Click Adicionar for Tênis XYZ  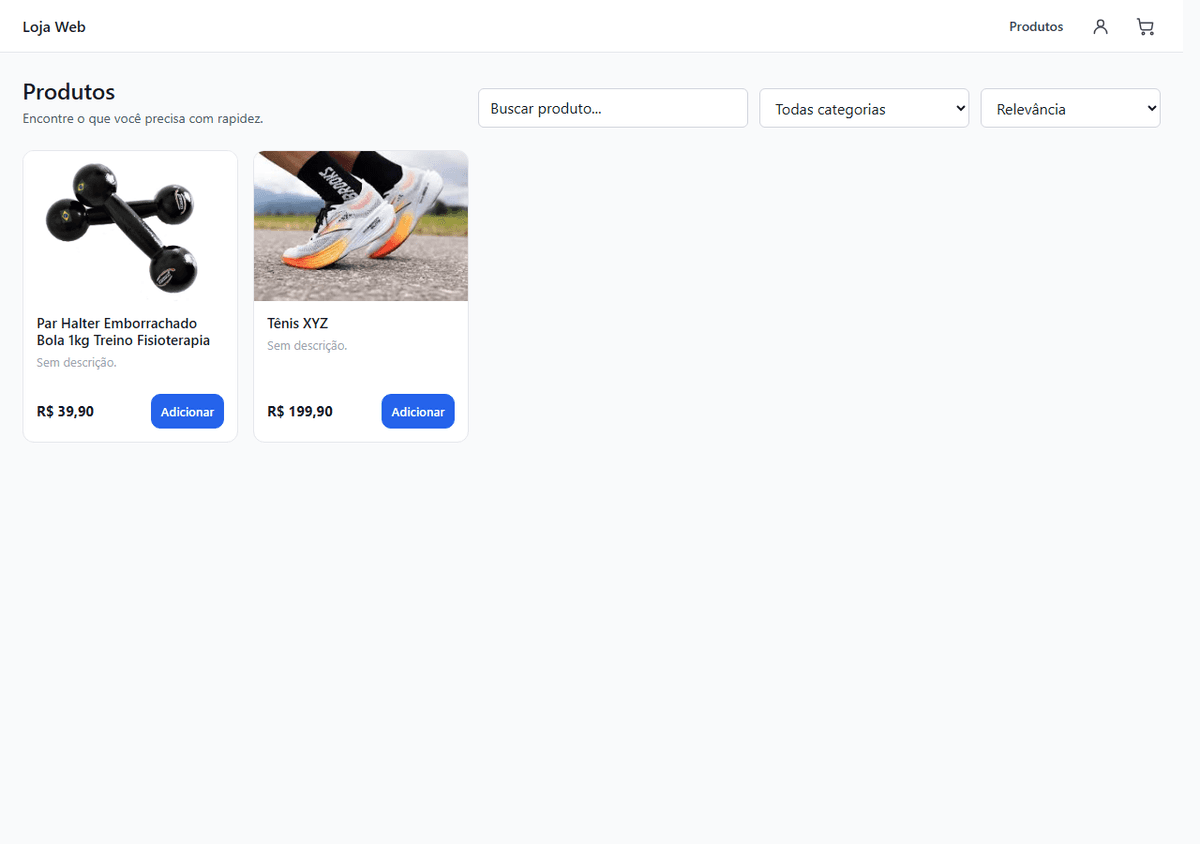[417, 411]
